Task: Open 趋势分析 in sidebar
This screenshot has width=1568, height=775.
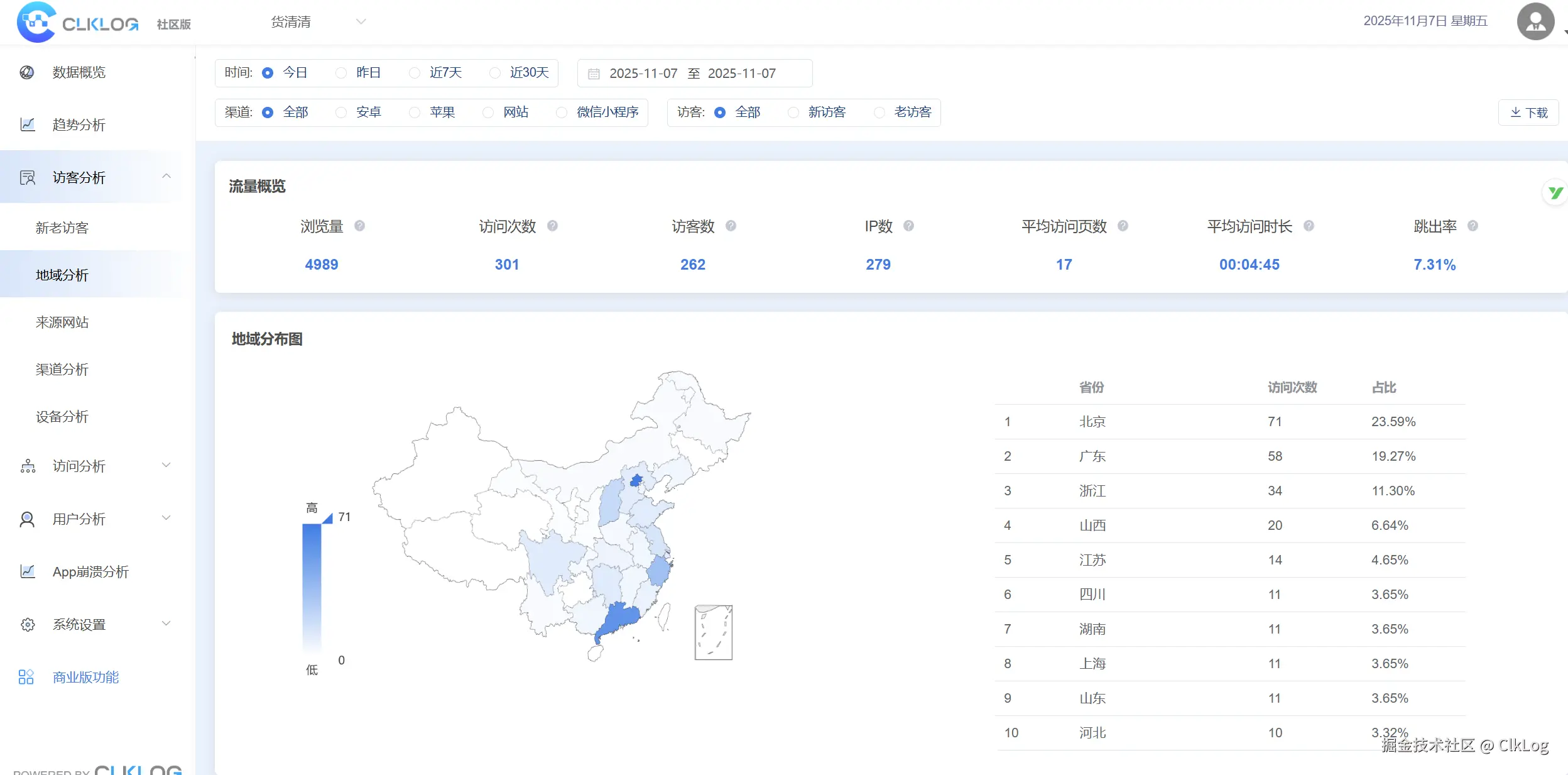Action: coord(79,124)
